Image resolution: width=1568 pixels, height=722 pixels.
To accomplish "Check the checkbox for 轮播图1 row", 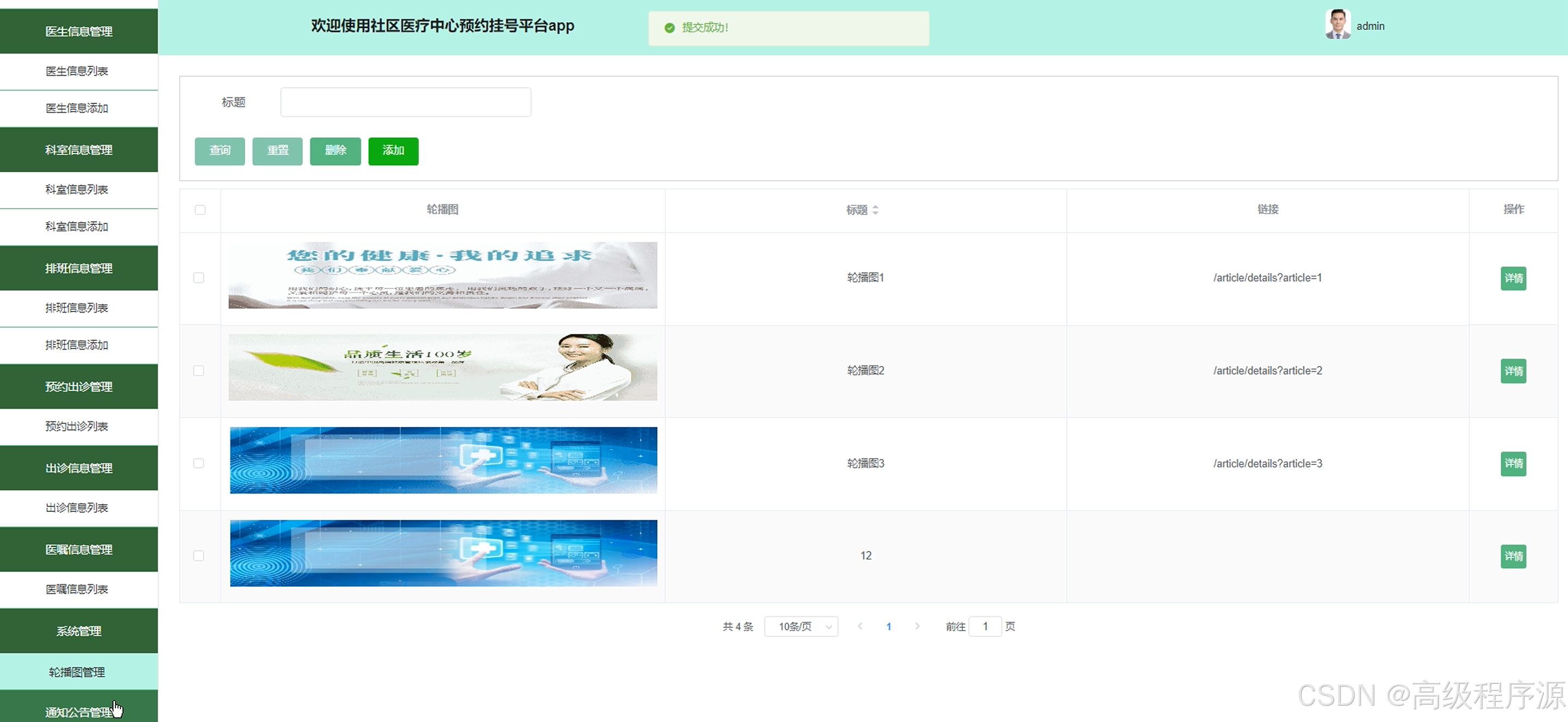I will (198, 278).
